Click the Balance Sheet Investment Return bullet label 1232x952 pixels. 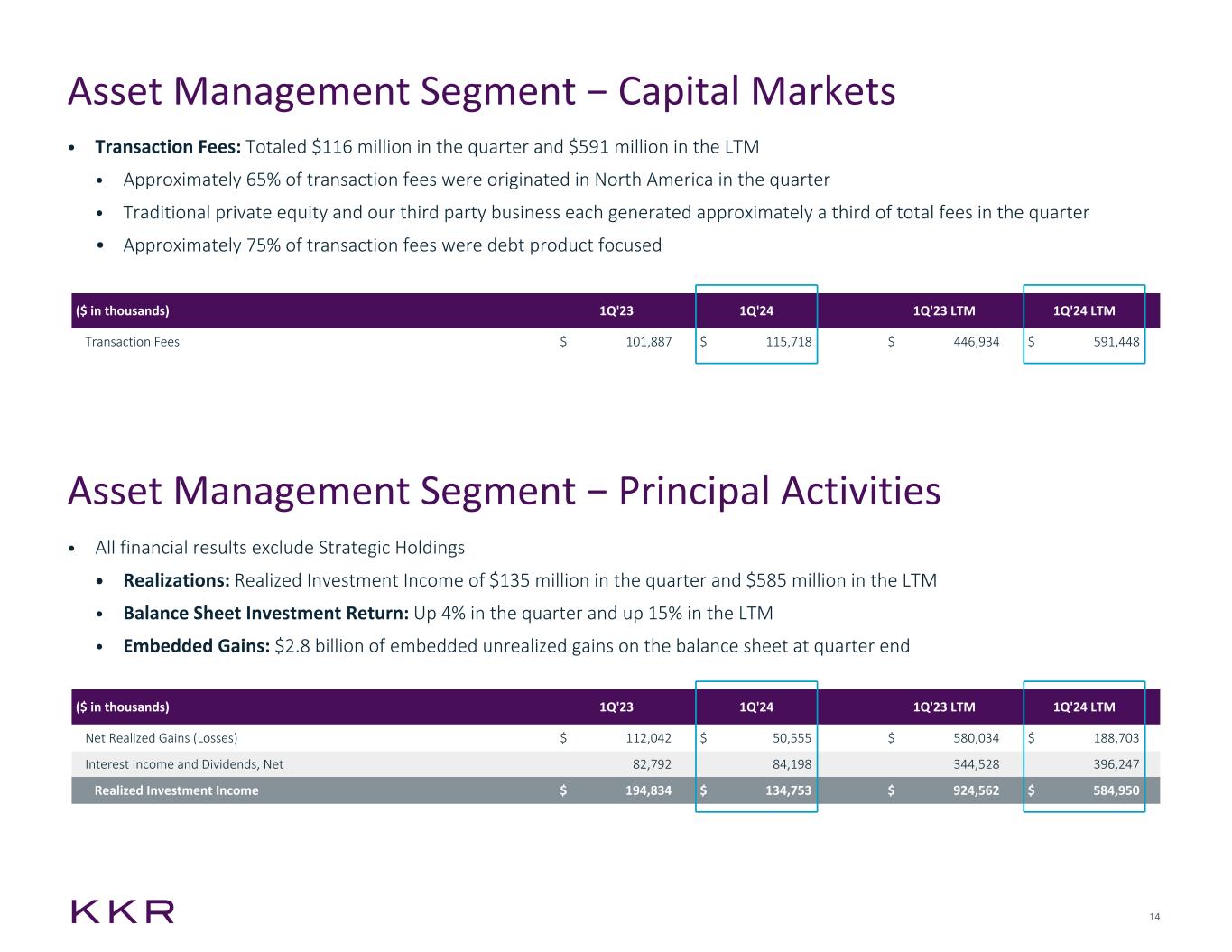[x=266, y=614]
